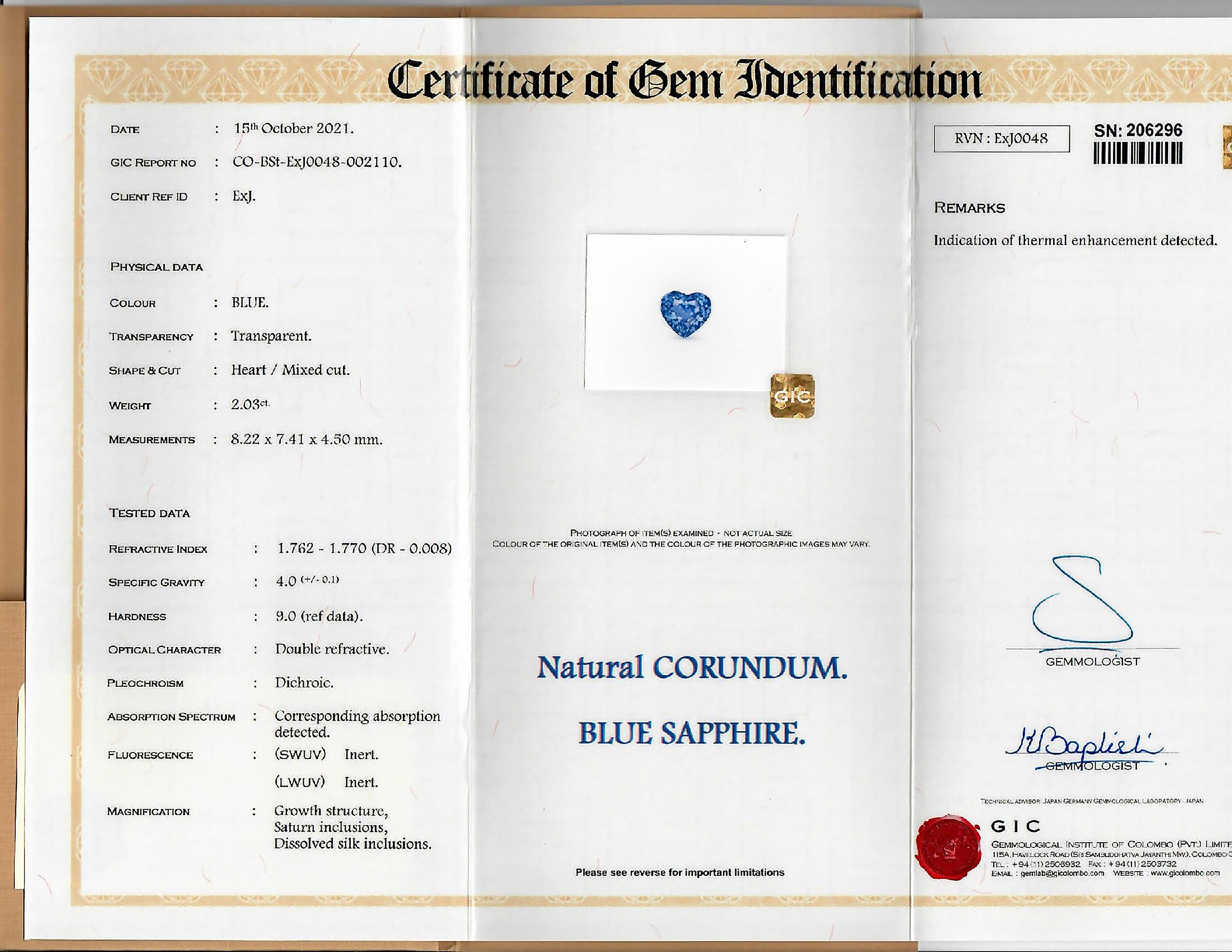Click the Remarks heading
Image resolution: width=1232 pixels, height=952 pixels.
point(970,208)
